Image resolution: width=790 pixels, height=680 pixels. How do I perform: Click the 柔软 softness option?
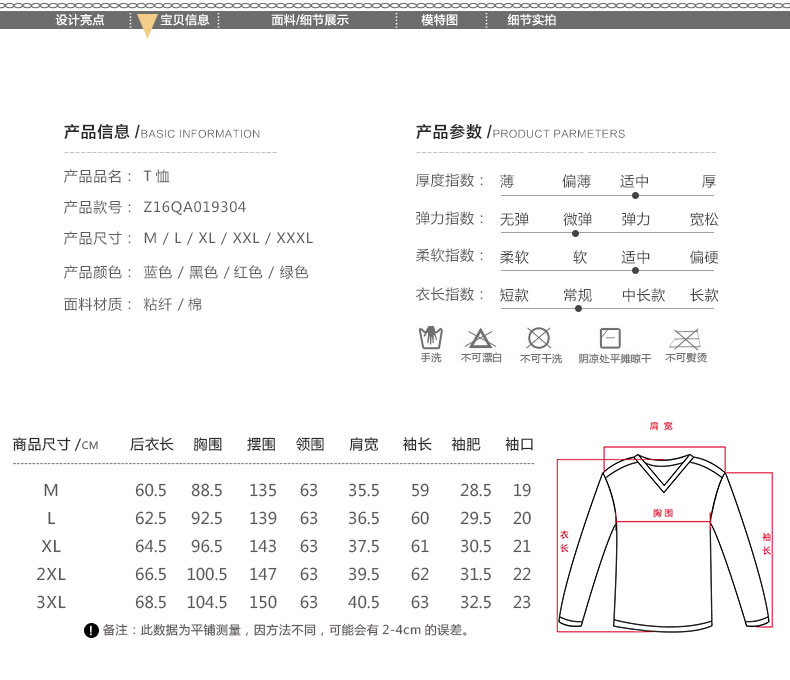[x=514, y=257]
